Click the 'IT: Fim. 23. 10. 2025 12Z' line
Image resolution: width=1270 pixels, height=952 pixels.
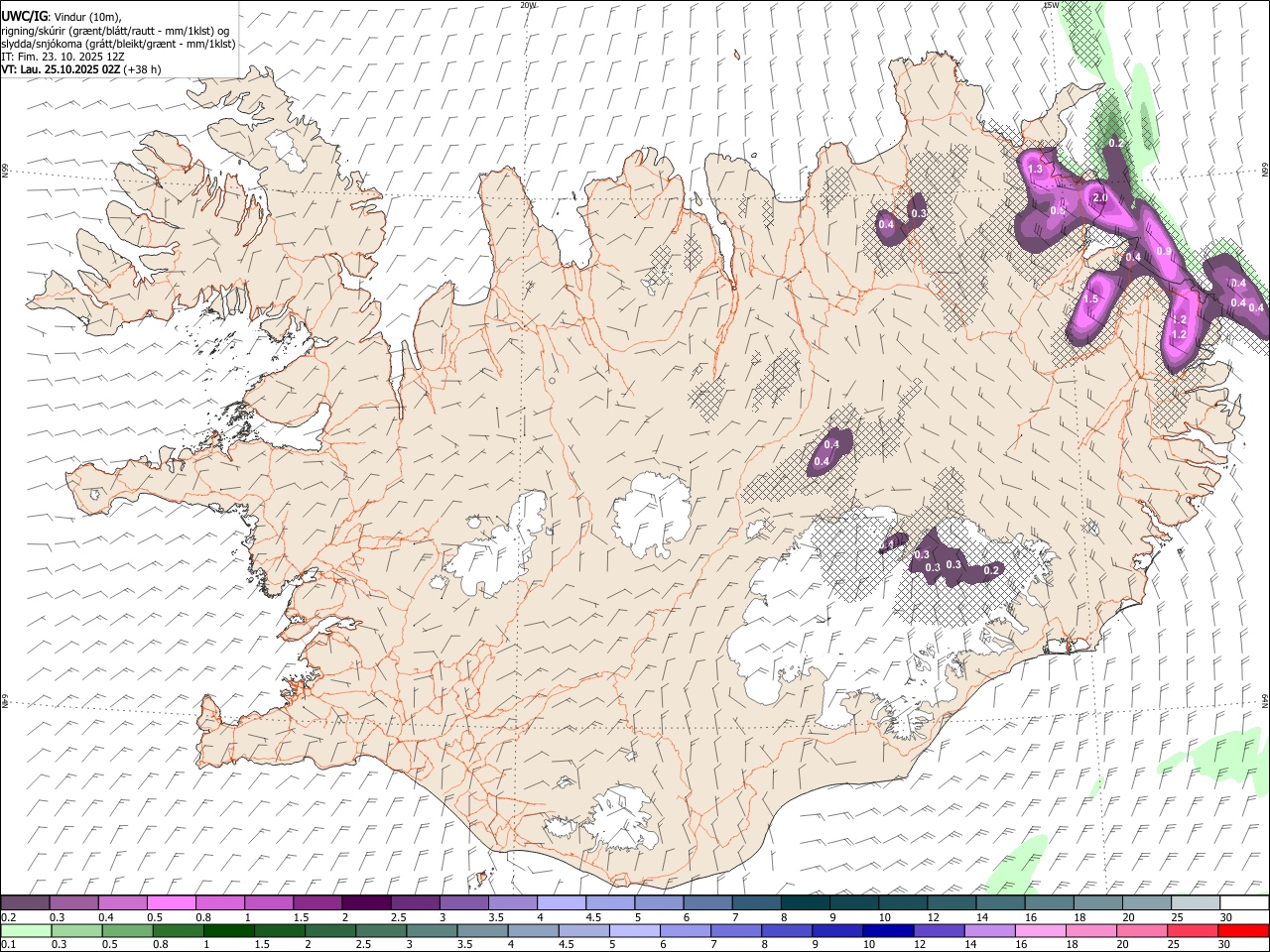63,57
